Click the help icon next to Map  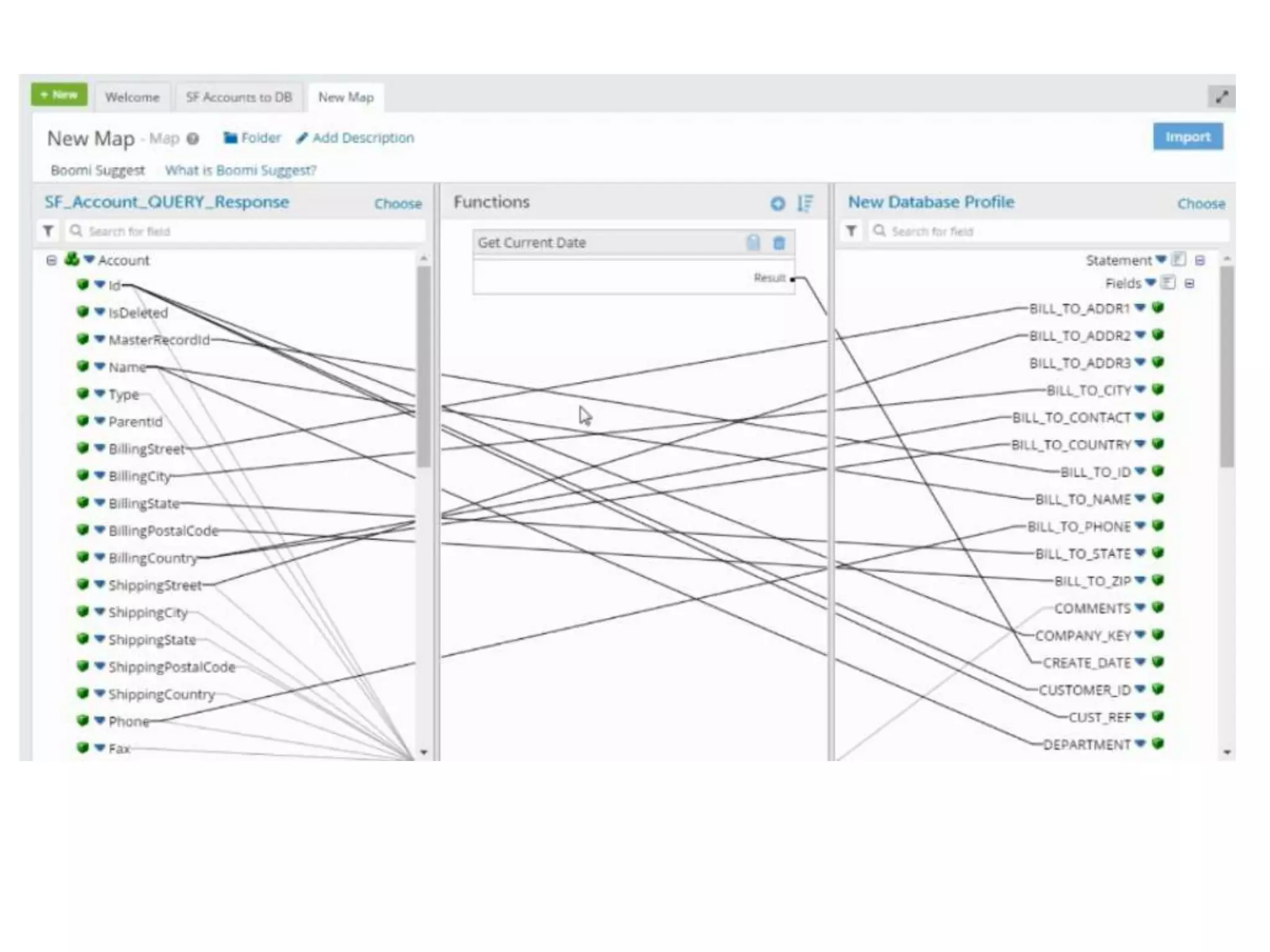(x=193, y=139)
